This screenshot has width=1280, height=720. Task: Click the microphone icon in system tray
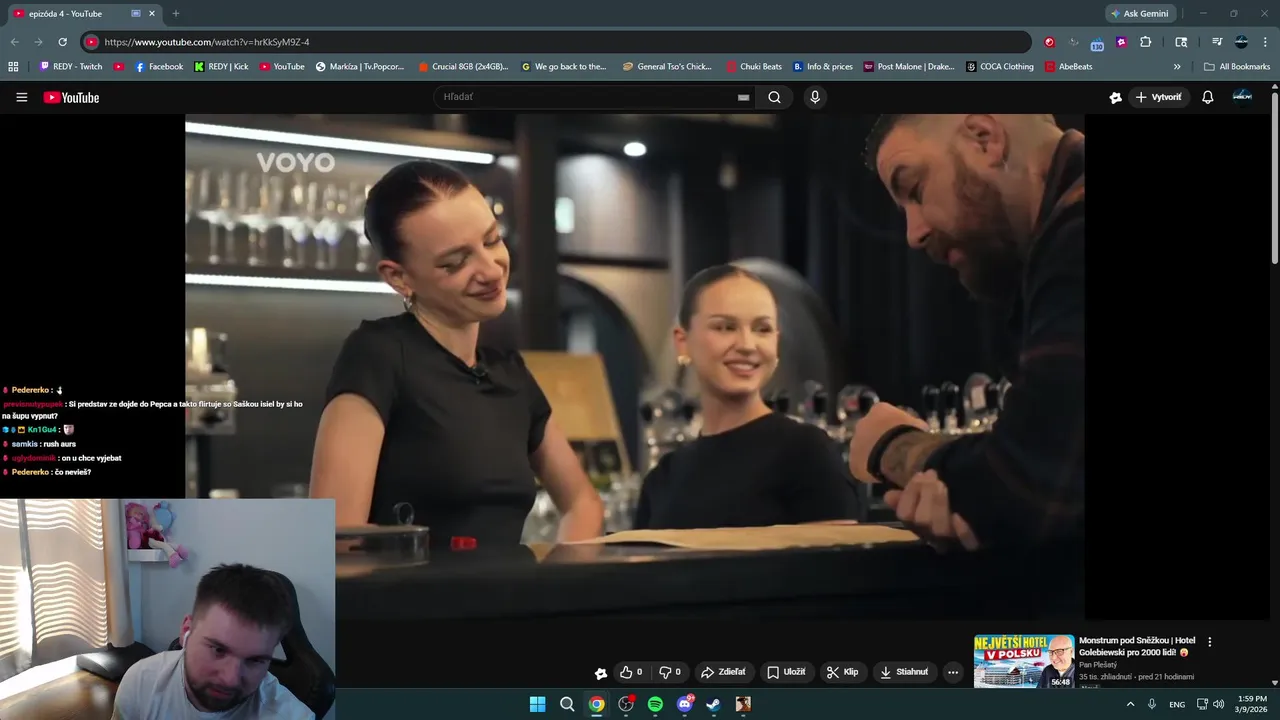tap(1152, 704)
